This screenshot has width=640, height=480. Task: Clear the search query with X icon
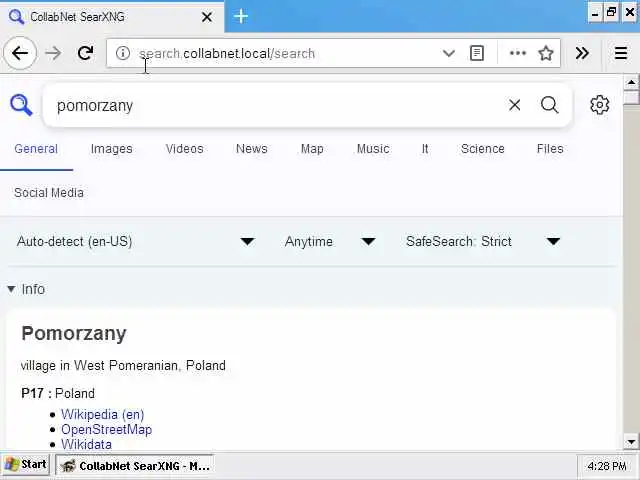coord(514,105)
